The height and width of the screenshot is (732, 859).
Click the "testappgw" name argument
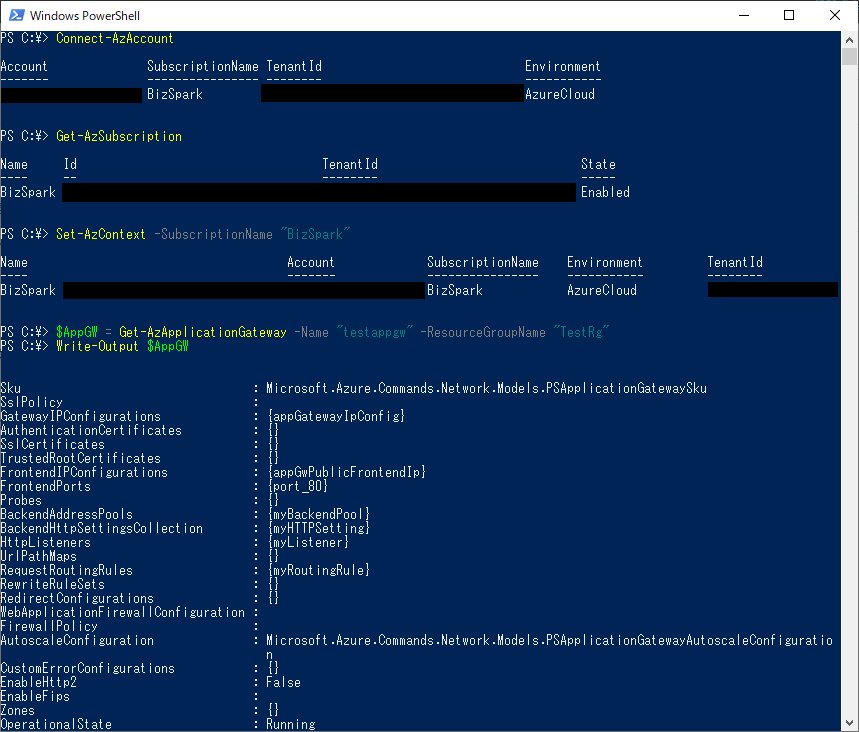pos(375,332)
